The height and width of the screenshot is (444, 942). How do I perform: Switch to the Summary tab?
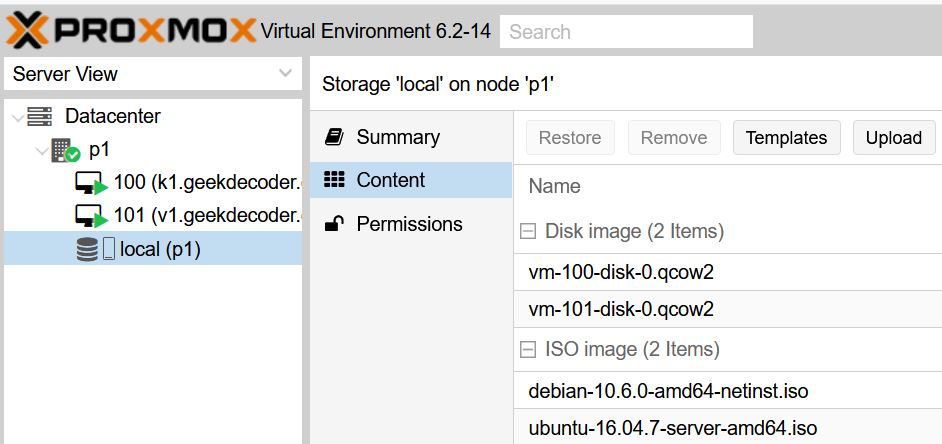point(398,137)
